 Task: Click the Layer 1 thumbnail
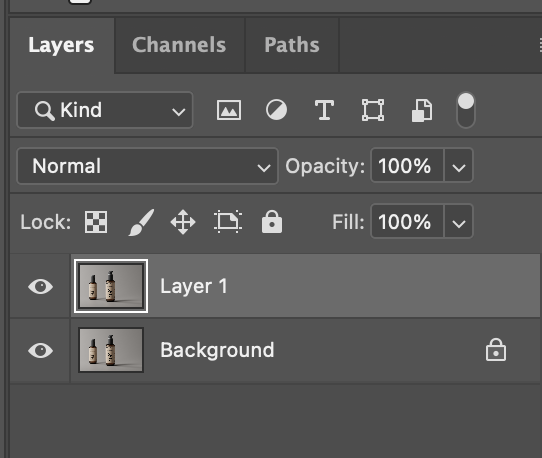click(111, 286)
